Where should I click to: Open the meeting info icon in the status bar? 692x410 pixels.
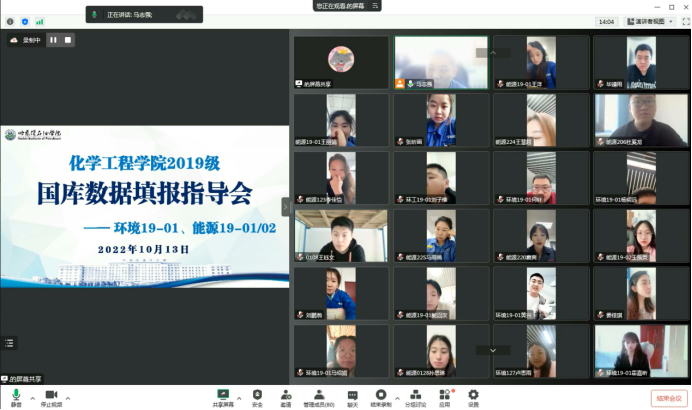click(x=10, y=22)
